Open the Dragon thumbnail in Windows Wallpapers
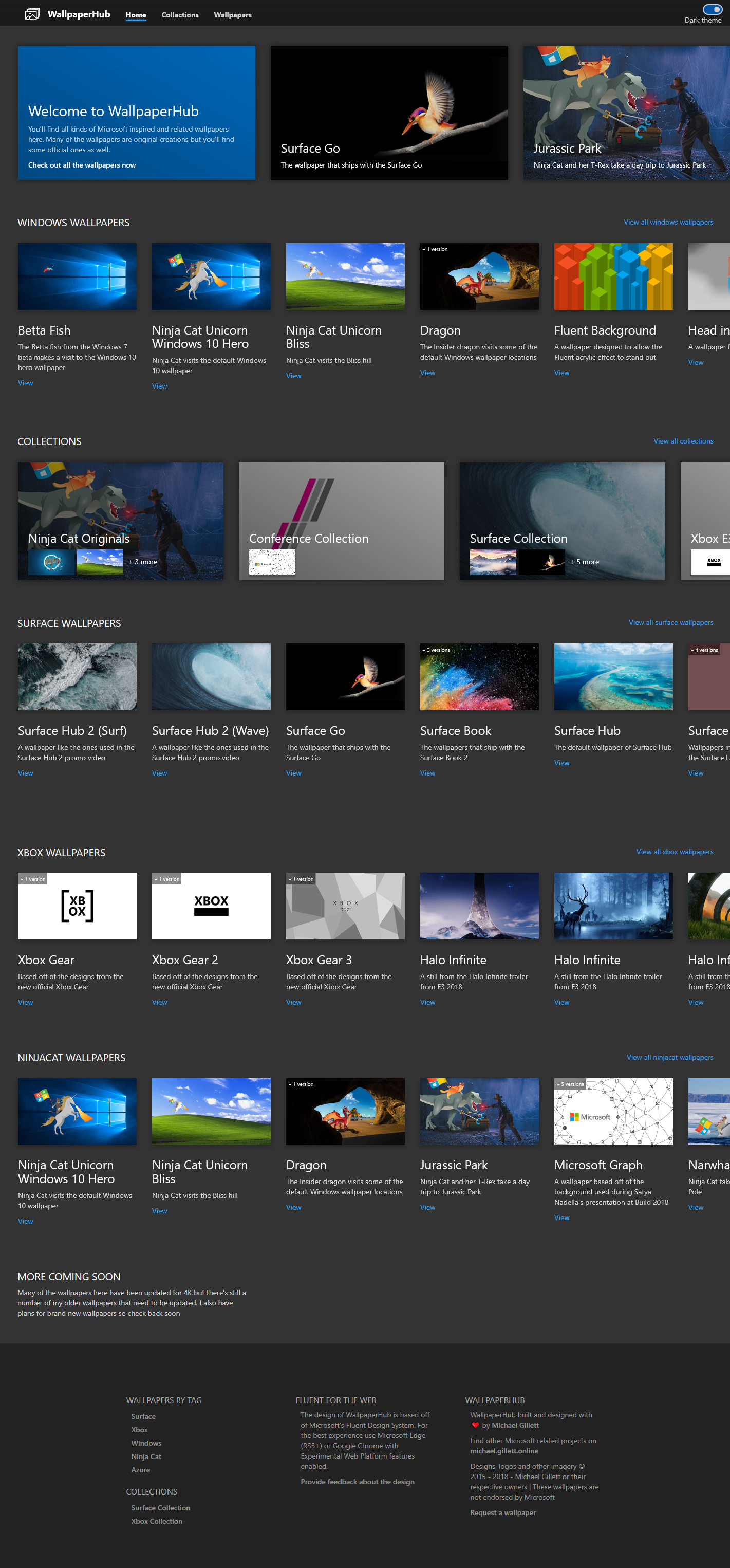730x1568 pixels. click(x=479, y=276)
